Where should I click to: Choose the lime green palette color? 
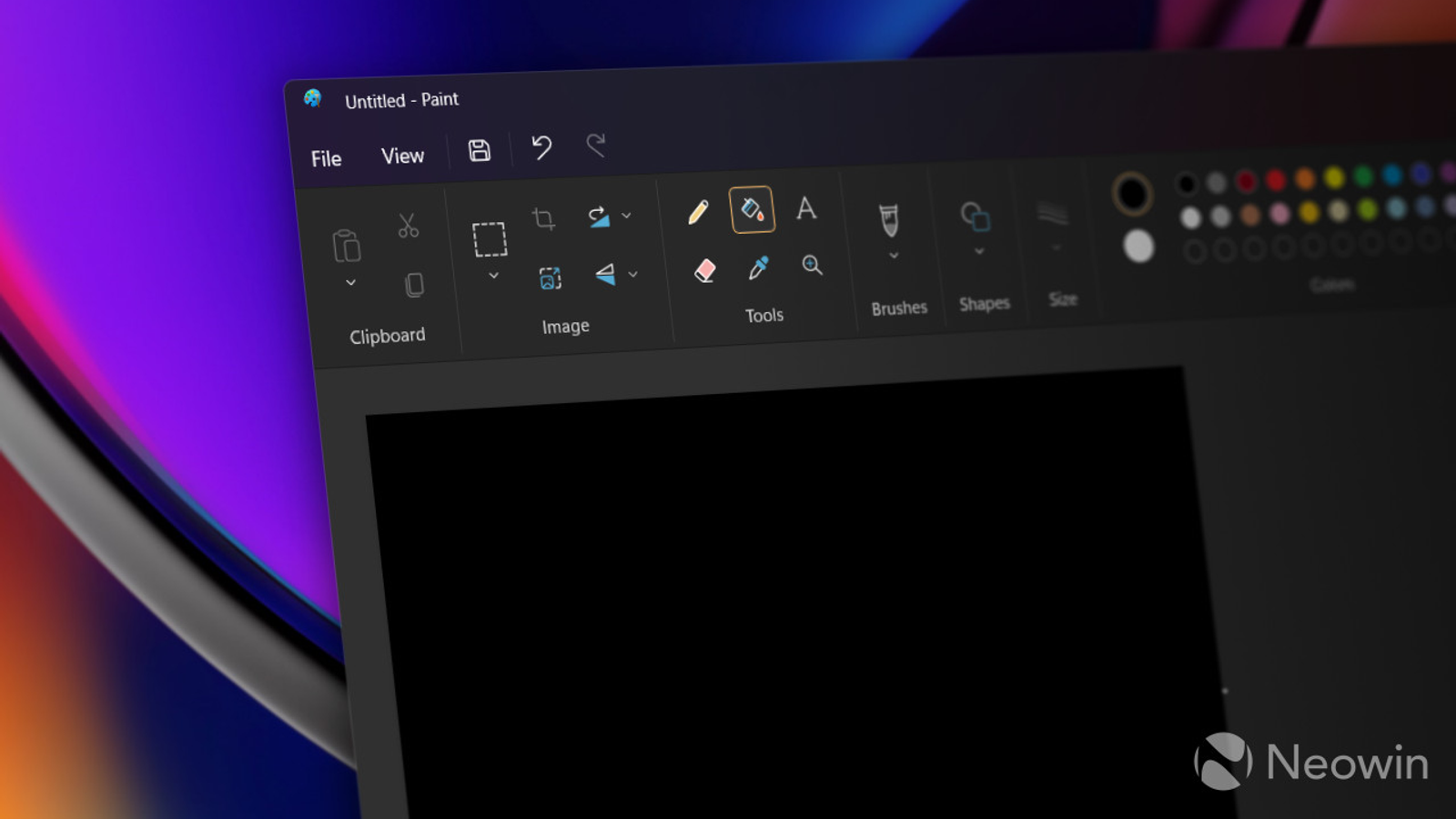pos(1368,208)
